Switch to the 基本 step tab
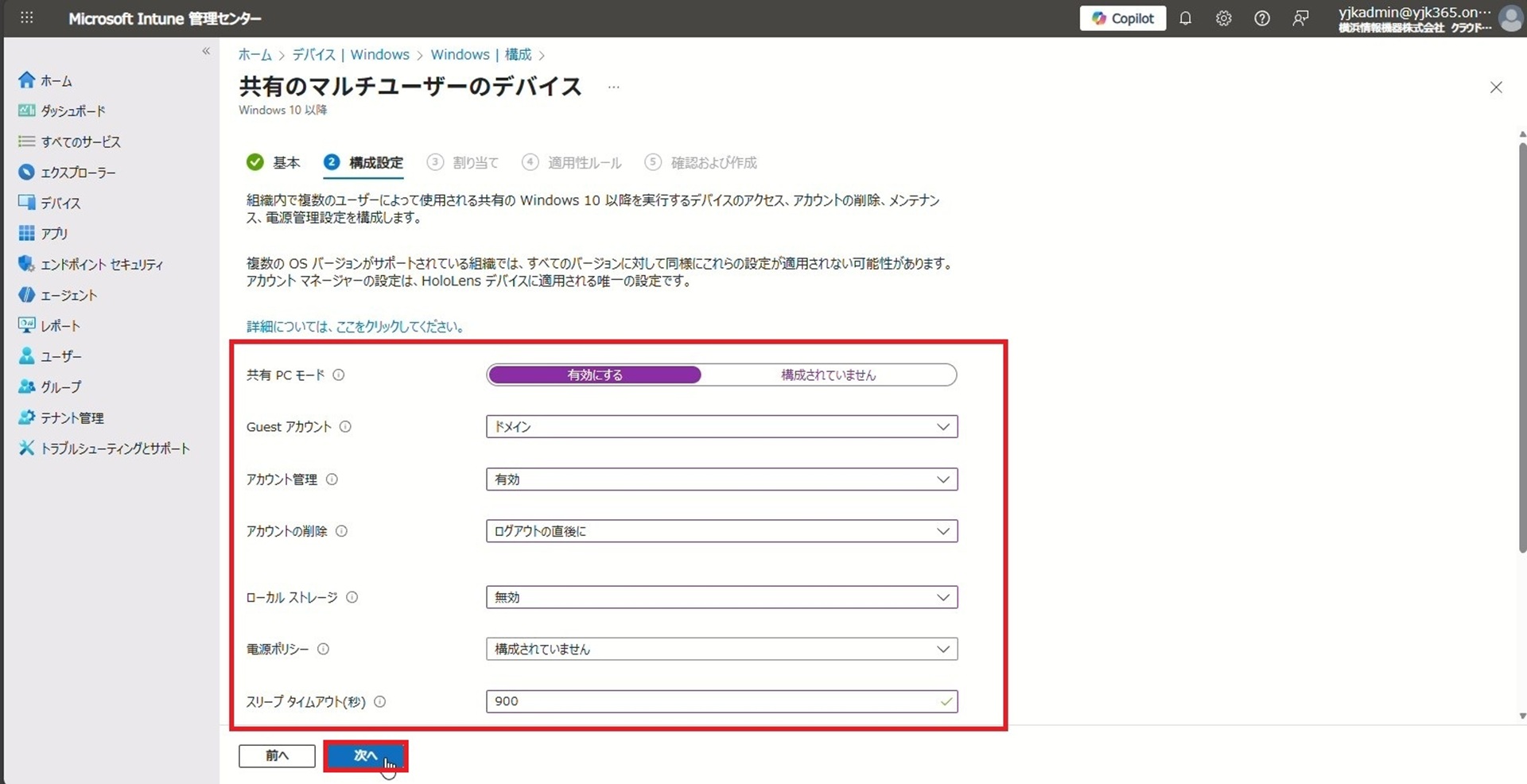The width and height of the screenshot is (1527, 784). 274,163
